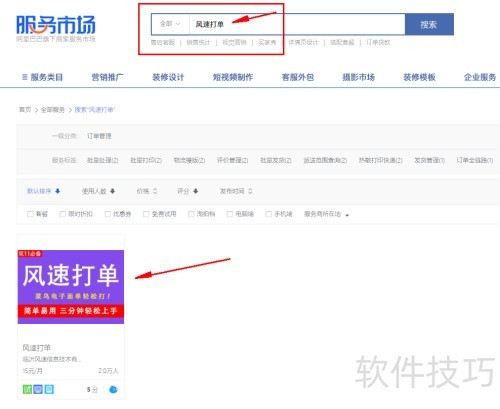Image resolution: width=500 pixels, height=409 pixels.
Task: Open the 营销推广 menu tab
Action: pyautogui.click(x=107, y=77)
